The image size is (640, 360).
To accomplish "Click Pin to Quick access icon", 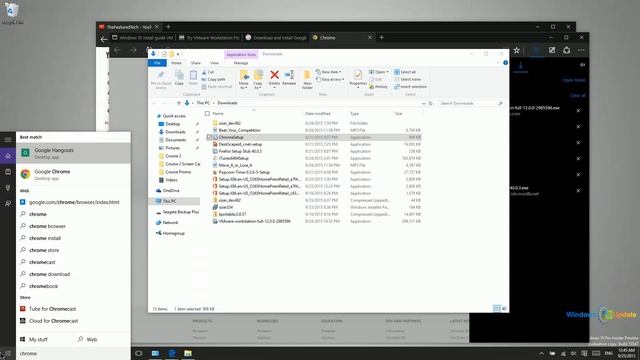I will pyautogui.click(x=161, y=75).
